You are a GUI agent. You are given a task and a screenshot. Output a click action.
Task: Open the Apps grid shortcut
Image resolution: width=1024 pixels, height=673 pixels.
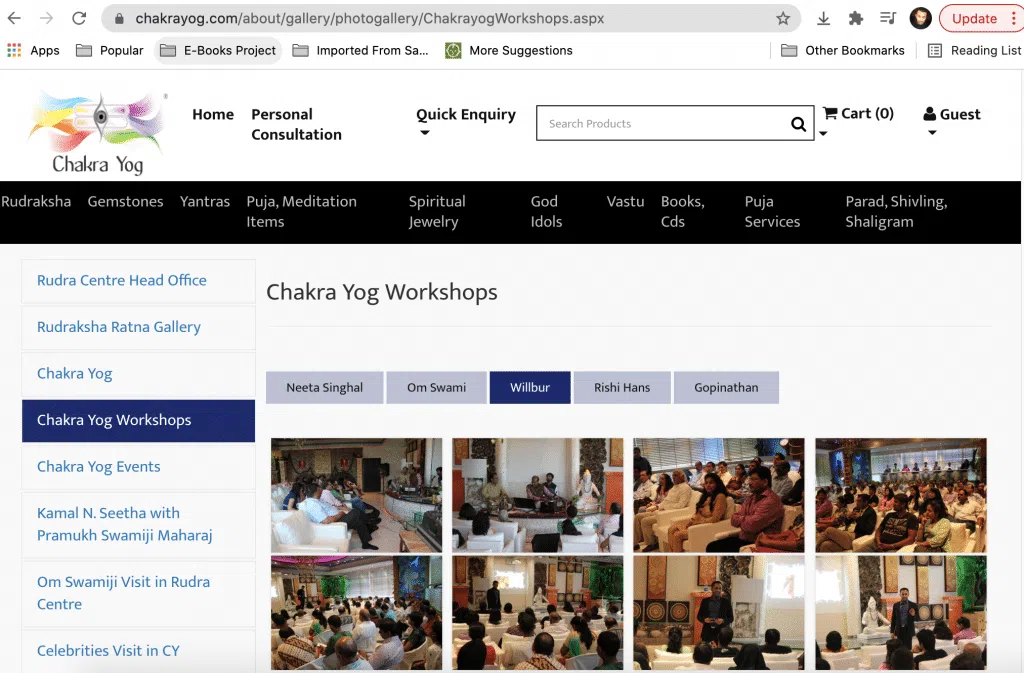pos(33,50)
